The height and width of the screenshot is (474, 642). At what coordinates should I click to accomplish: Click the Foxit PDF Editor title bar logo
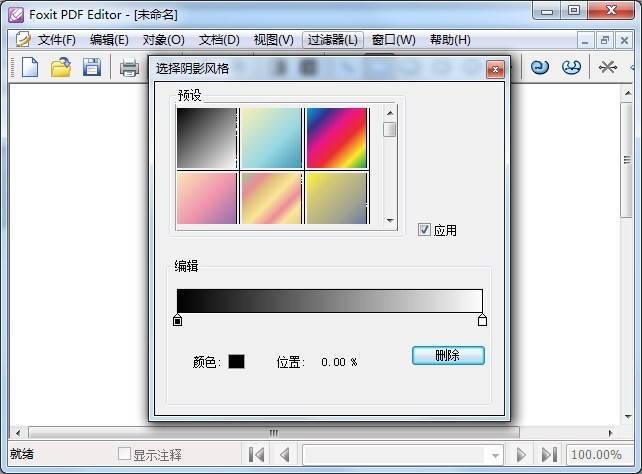click(16, 15)
